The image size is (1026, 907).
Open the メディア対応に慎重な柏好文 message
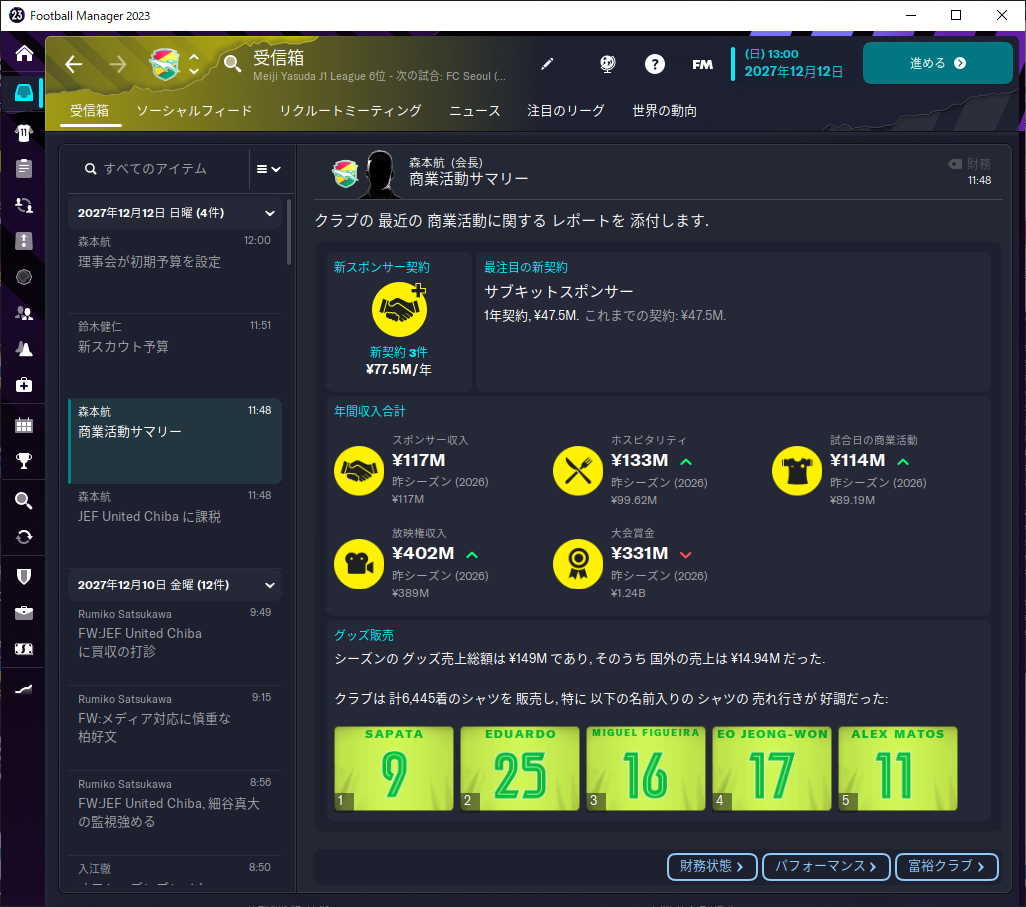coord(175,728)
